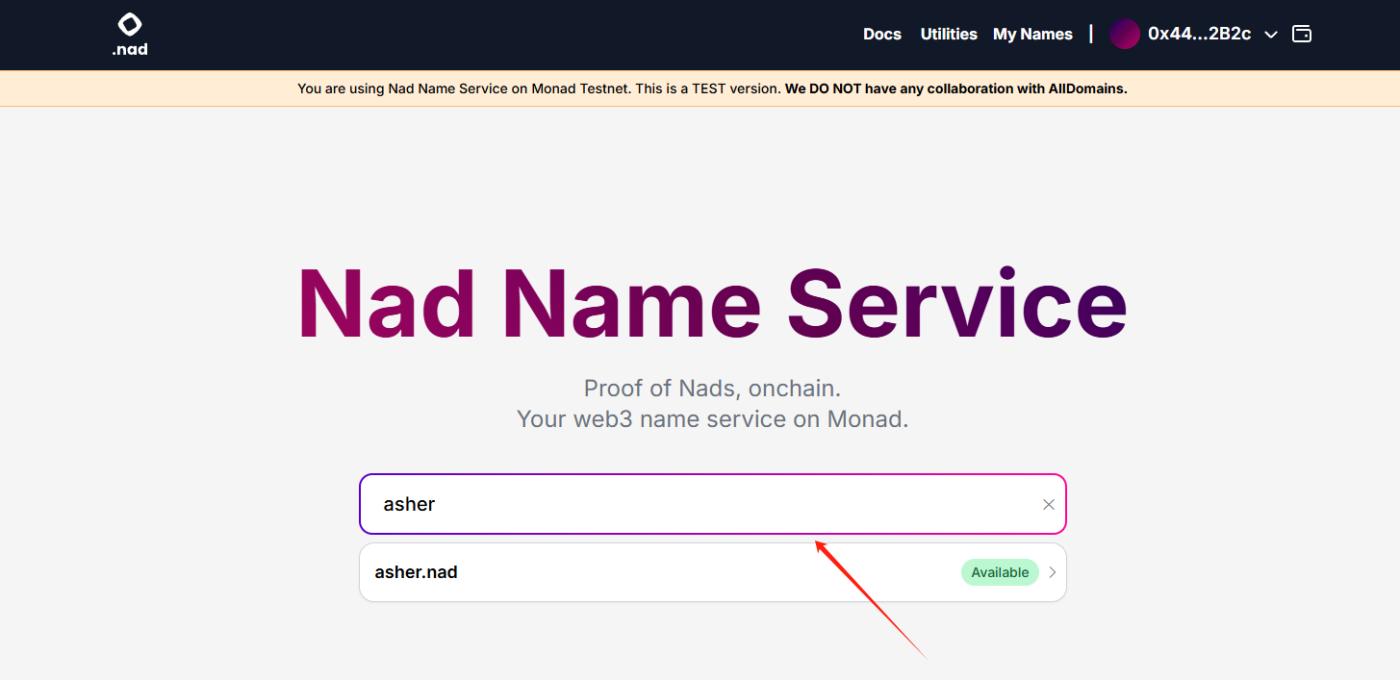
Task: Click the wallet icon in the header
Action: pyautogui.click(x=1301, y=34)
